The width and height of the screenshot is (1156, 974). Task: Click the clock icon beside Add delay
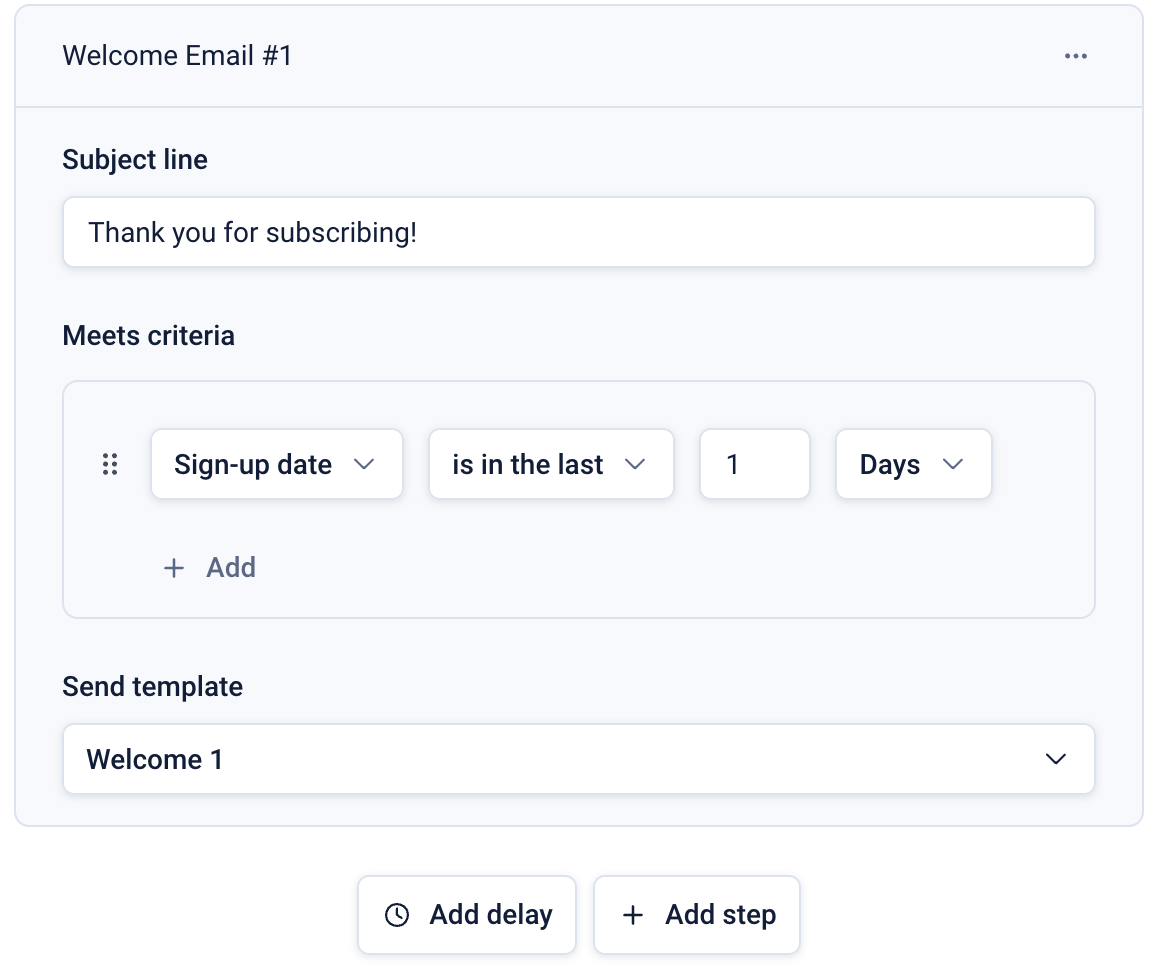click(397, 915)
